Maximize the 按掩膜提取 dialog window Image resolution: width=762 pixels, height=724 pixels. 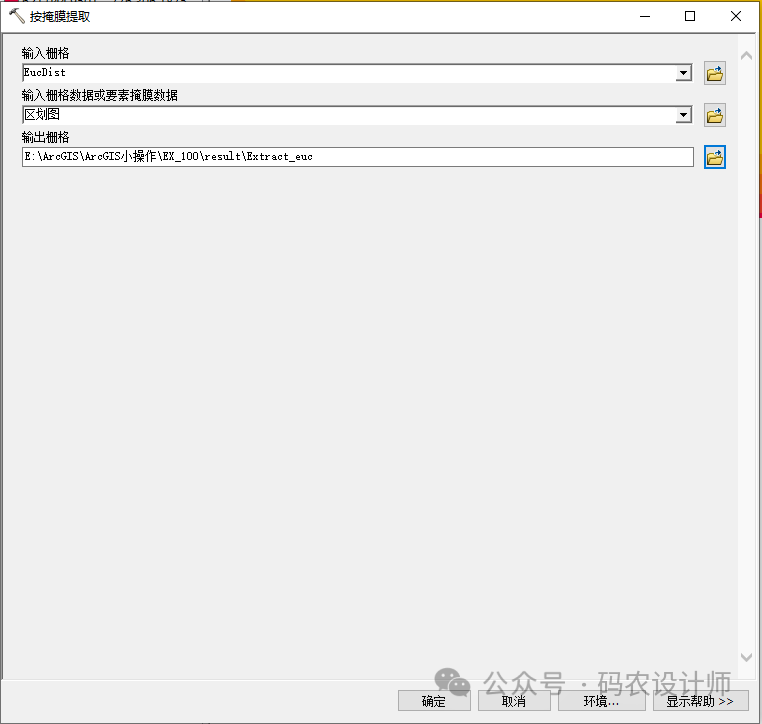[690, 16]
